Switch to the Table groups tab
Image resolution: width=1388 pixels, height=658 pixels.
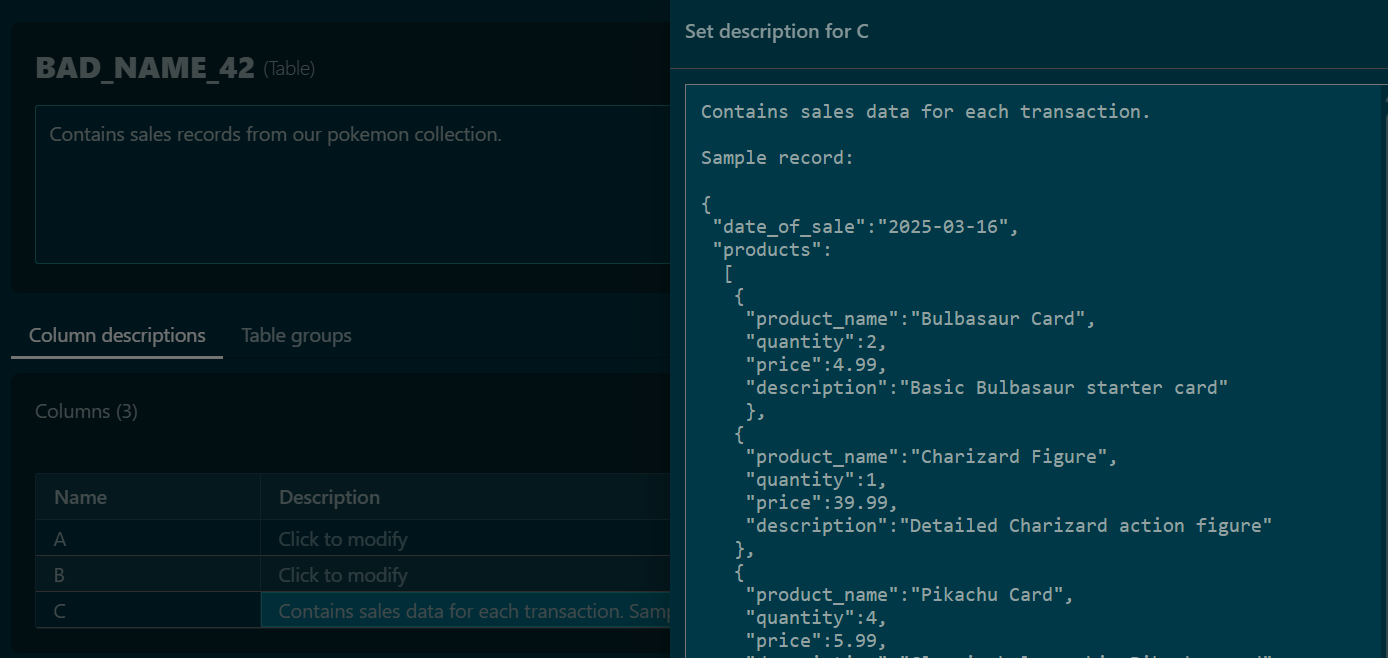tap(296, 336)
